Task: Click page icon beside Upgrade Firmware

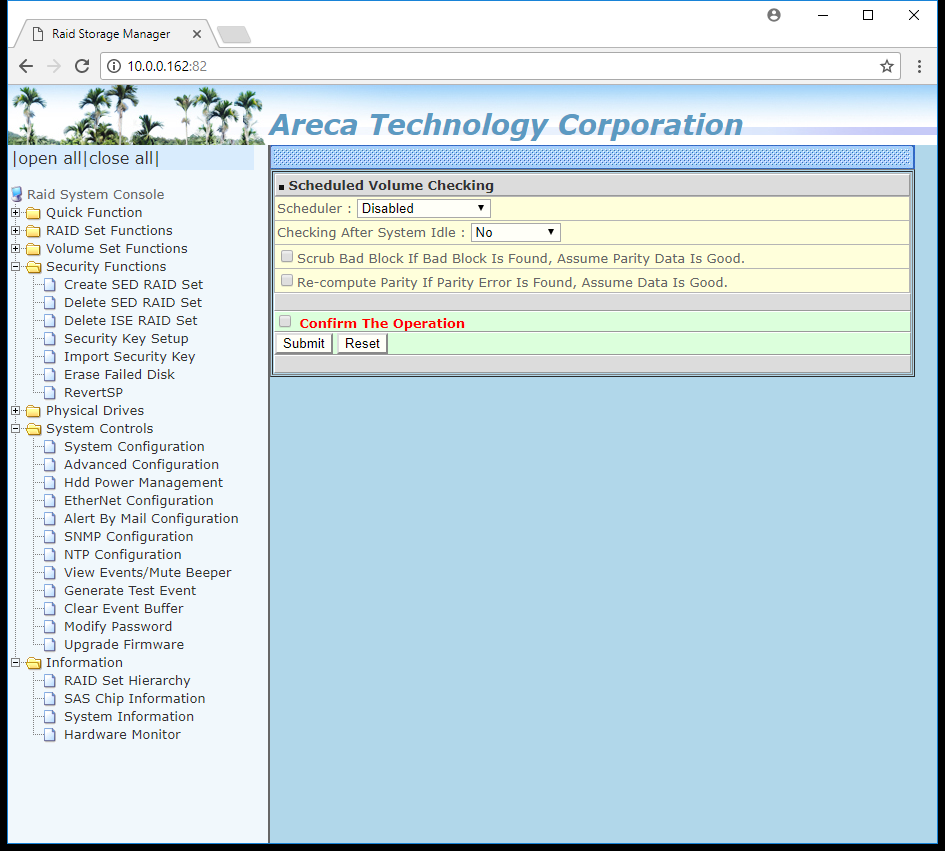Action: pos(50,644)
